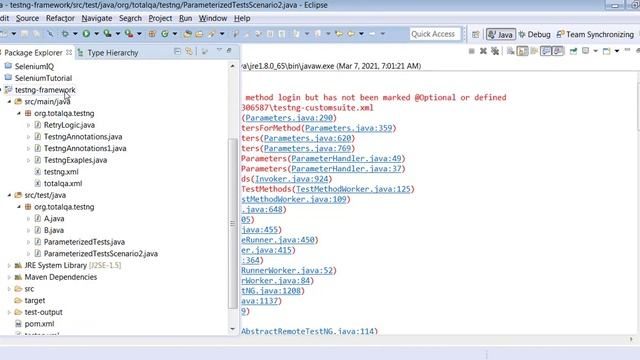Click the Package Explorer vertical scrollbar thumb
640x360 pixels.
[x=233, y=224]
